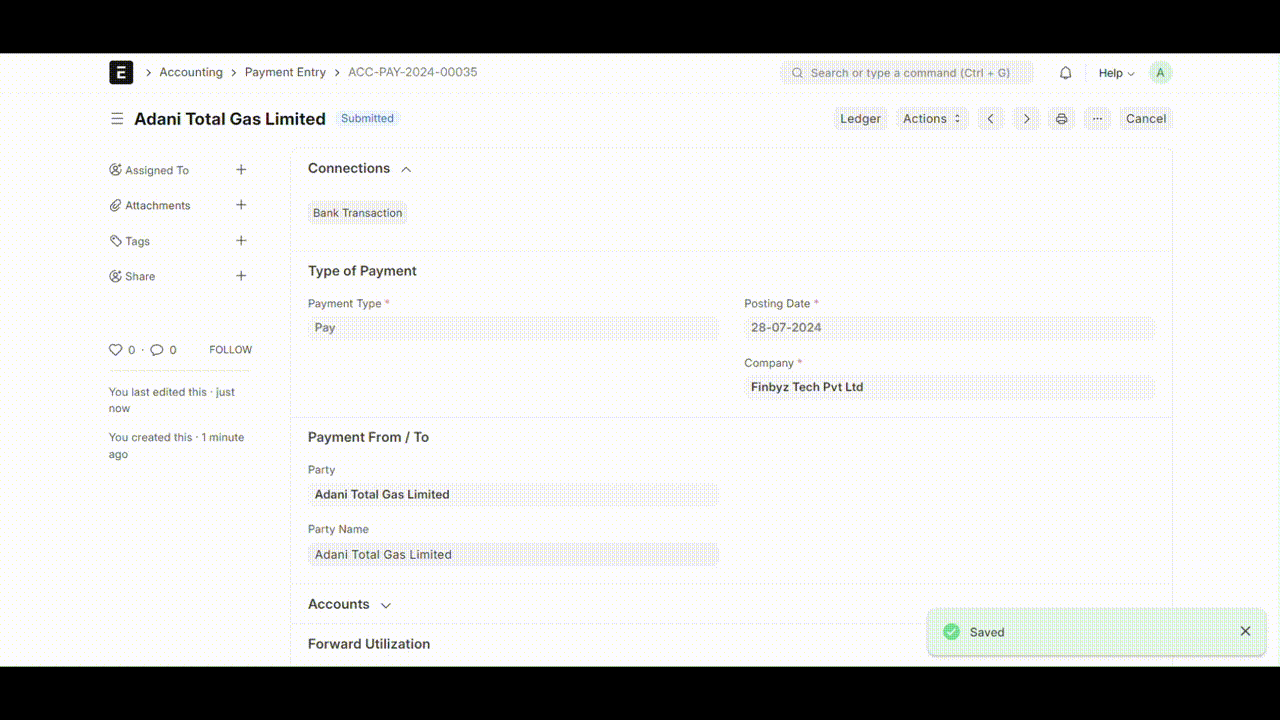The height and width of the screenshot is (720, 1280).
Task: Go to Payment Entry breadcrumb
Action: 285,72
